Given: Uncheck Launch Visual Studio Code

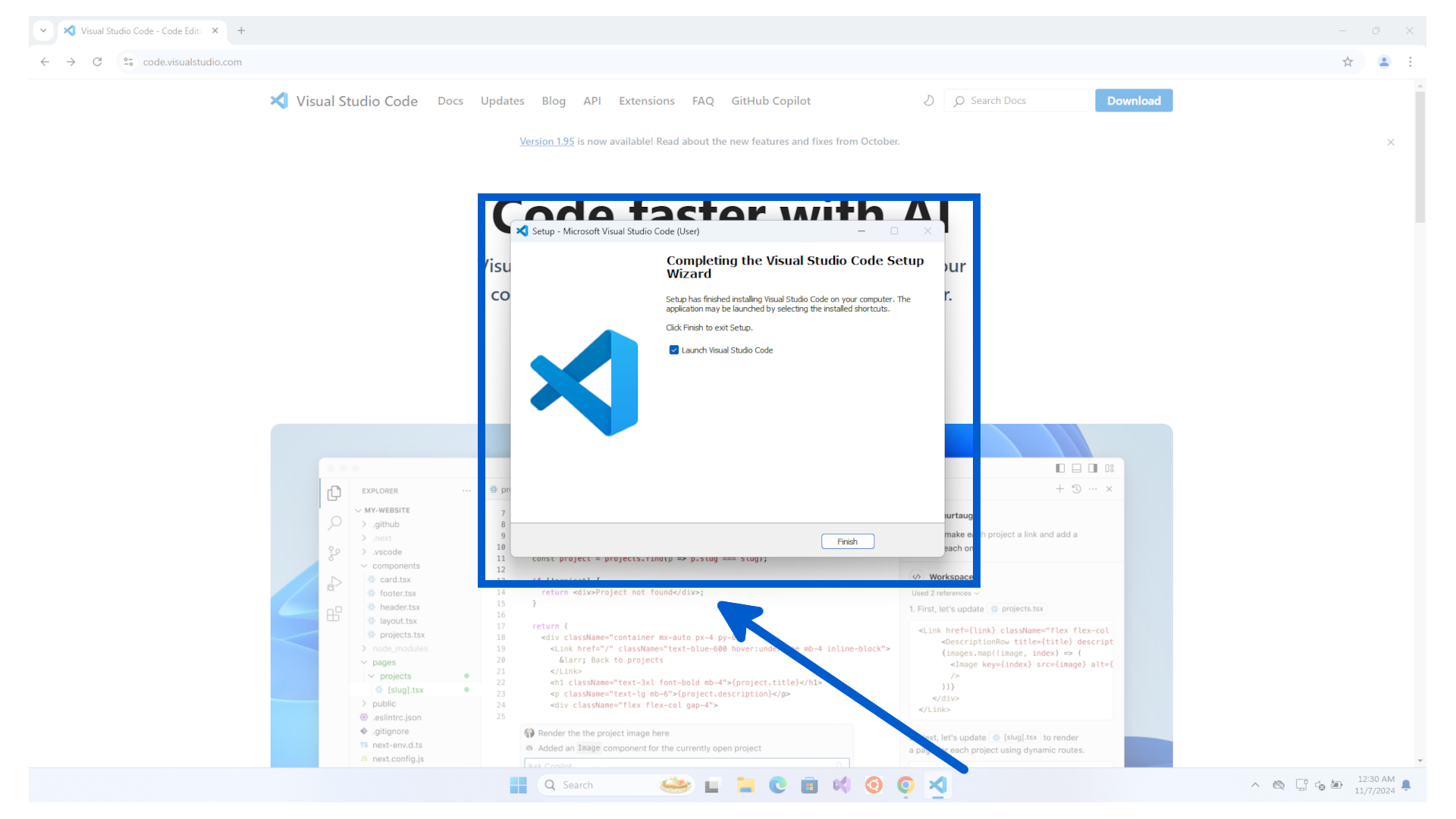Looking at the screenshot, I should click(674, 350).
